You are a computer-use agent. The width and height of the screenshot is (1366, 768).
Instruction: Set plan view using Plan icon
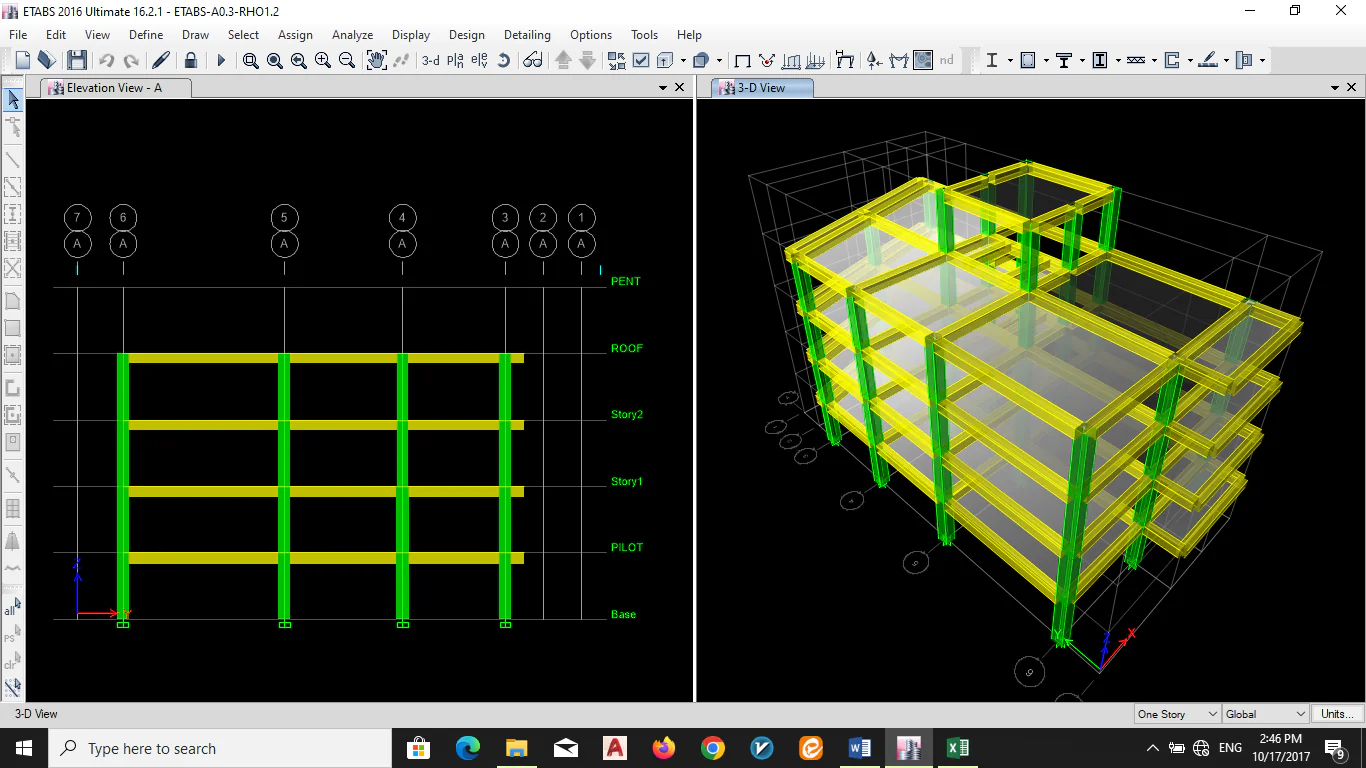(456, 60)
